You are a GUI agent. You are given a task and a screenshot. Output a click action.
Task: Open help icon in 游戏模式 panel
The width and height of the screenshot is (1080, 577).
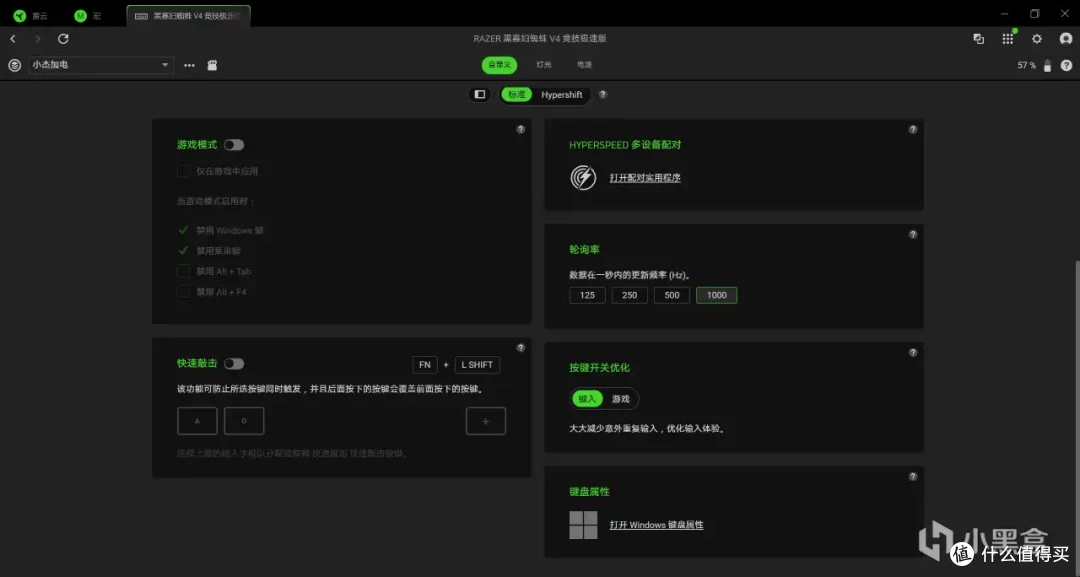pos(521,129)
